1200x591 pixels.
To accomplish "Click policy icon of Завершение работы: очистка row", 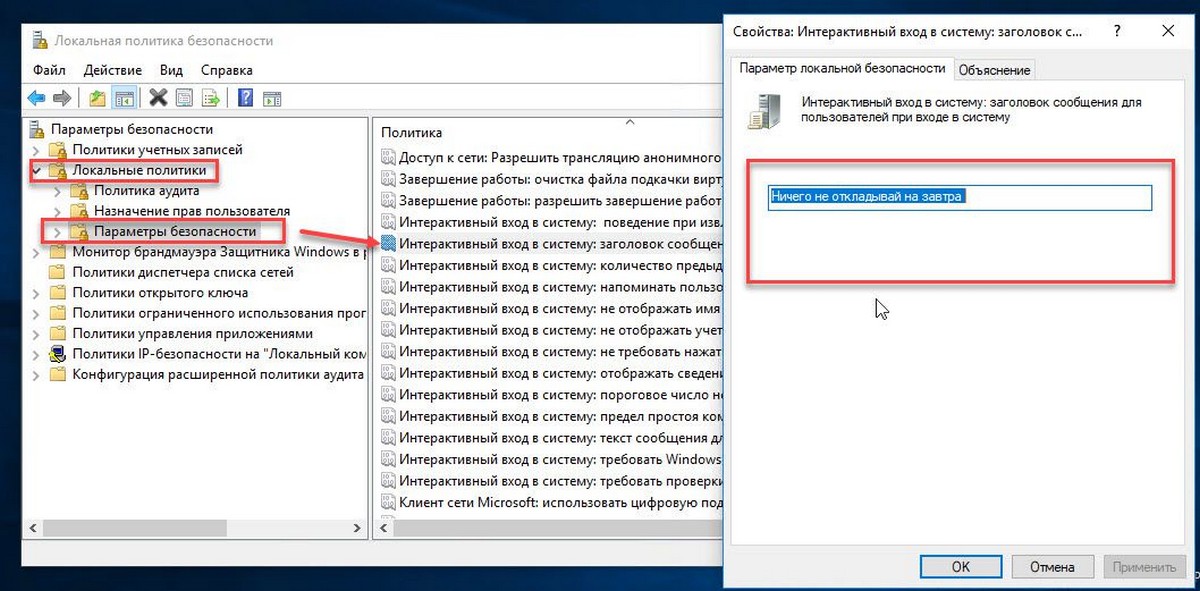I will pyautogui.click(x=388, y=179).
